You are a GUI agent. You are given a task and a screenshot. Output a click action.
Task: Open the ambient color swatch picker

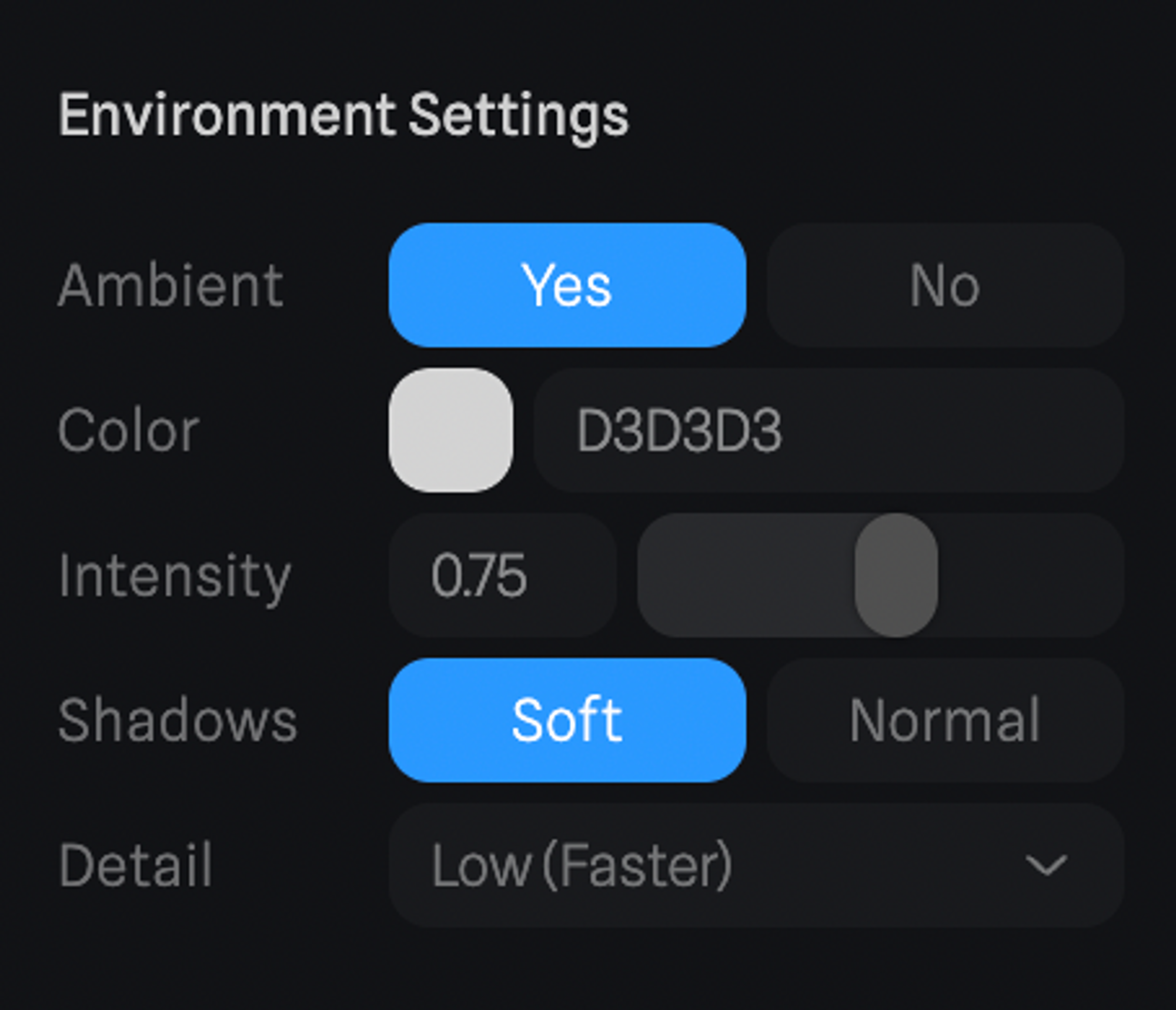[450, 430]
